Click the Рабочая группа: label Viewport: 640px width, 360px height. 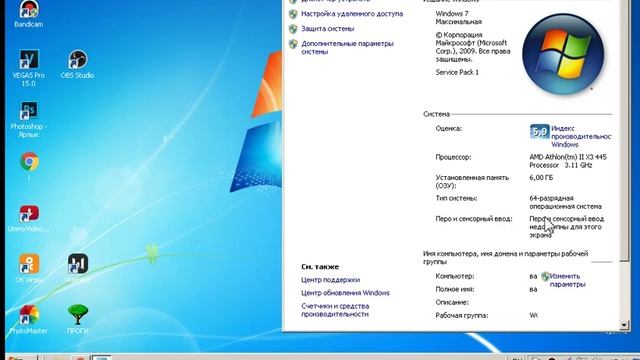tap(462, 316)
